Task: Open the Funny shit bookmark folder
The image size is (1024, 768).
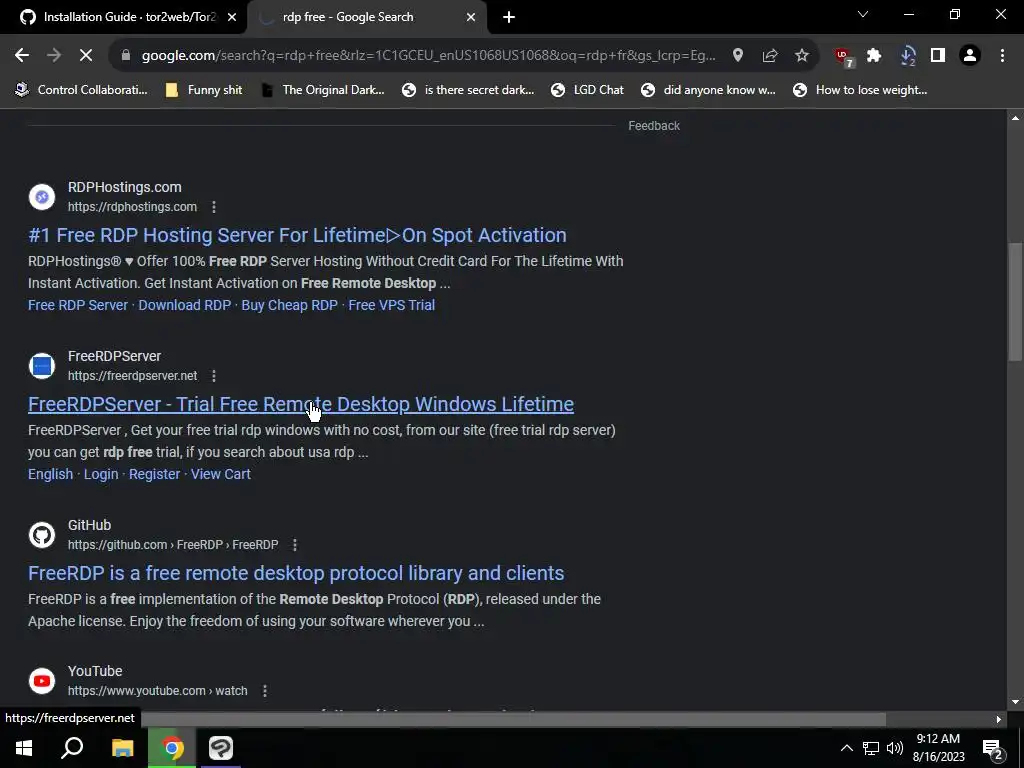Action: [204, 90]
